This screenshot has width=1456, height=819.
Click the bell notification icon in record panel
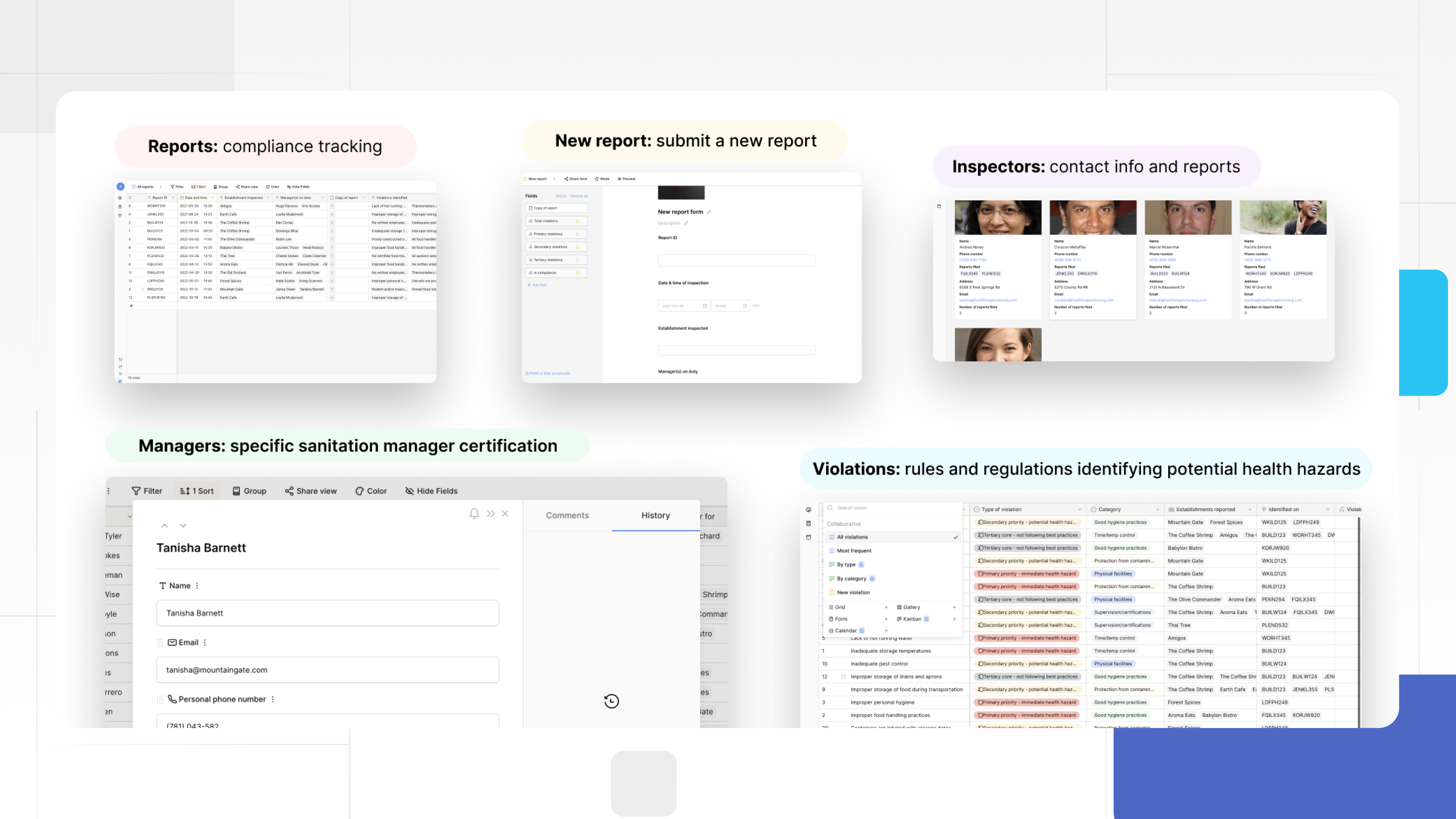474,513
